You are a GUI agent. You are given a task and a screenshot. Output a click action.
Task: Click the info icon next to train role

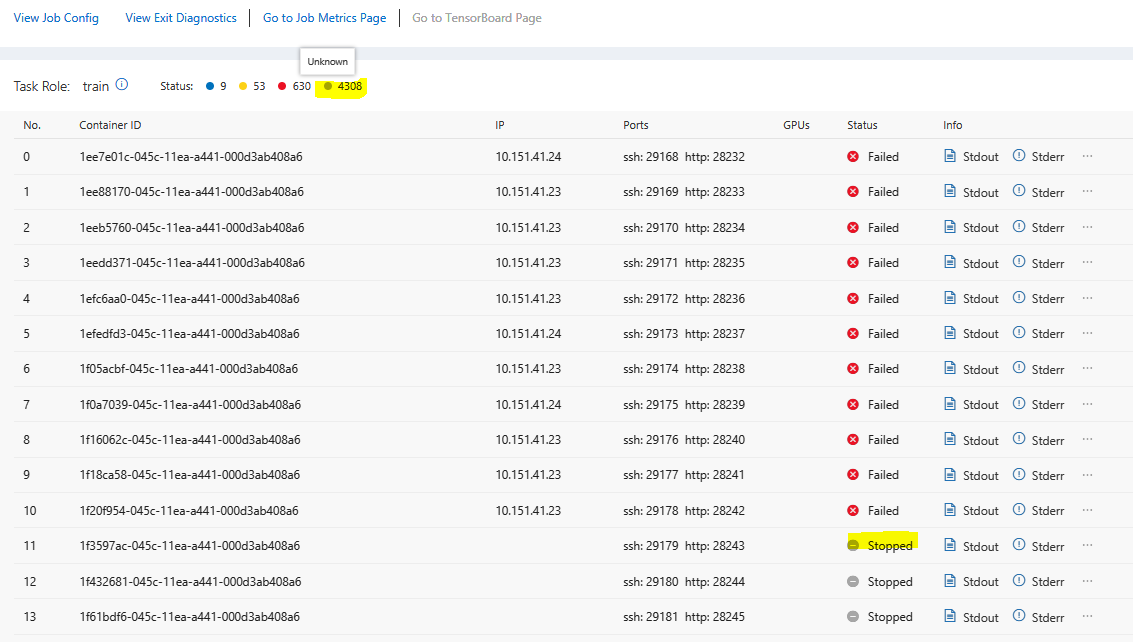point(122,85)
